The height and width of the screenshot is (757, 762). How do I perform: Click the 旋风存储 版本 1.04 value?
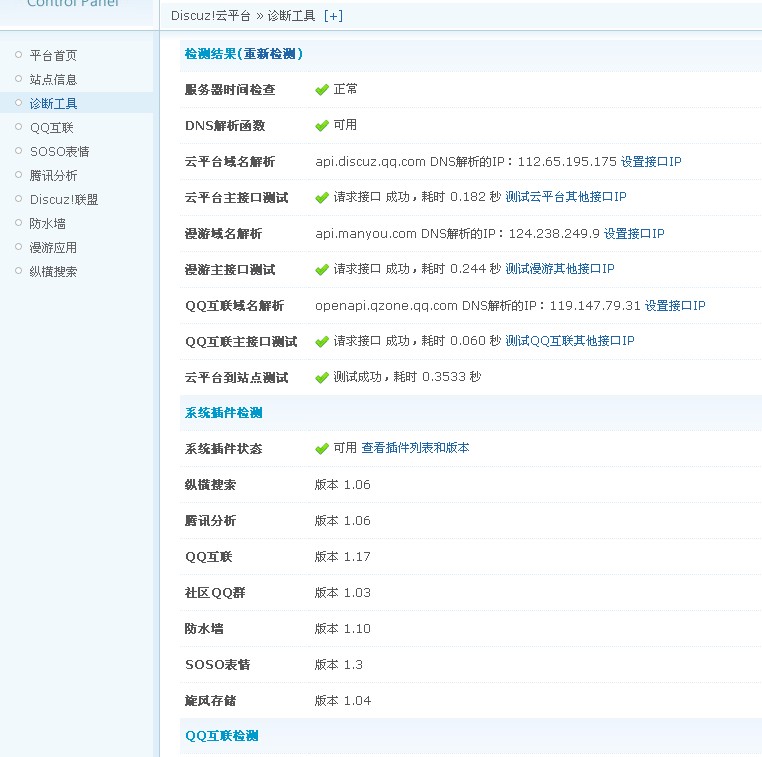tap(343, 700)
